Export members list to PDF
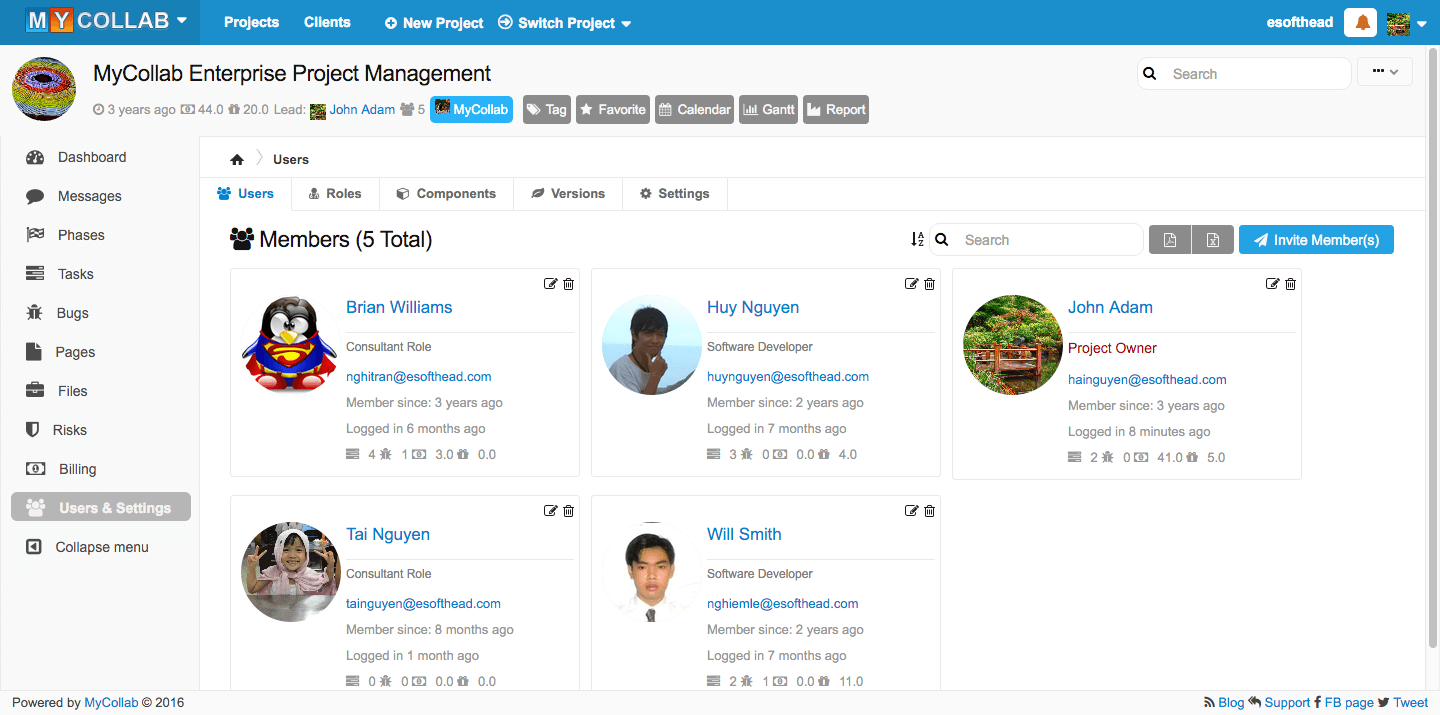 (1170, 240)
